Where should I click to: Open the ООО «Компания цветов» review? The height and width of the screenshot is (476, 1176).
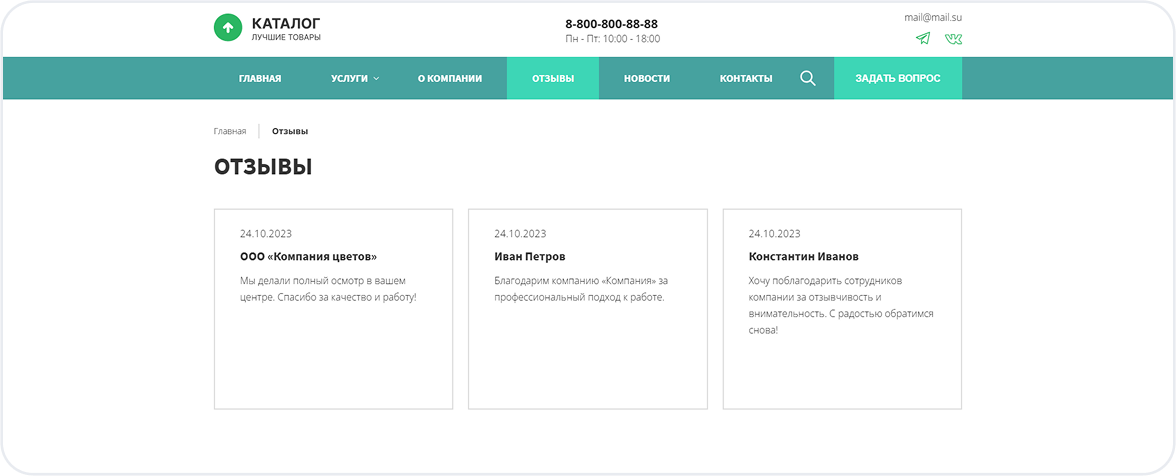tap(308, 257)
